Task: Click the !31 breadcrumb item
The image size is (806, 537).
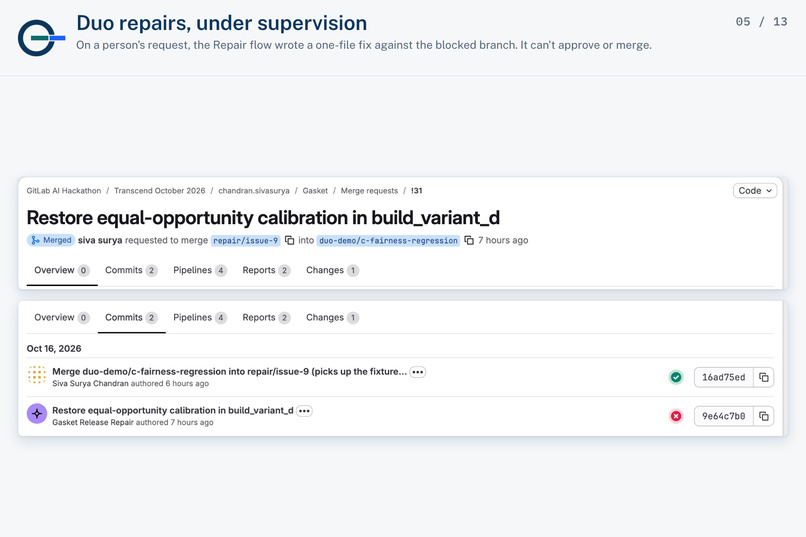Action: [x=416, y=191]
